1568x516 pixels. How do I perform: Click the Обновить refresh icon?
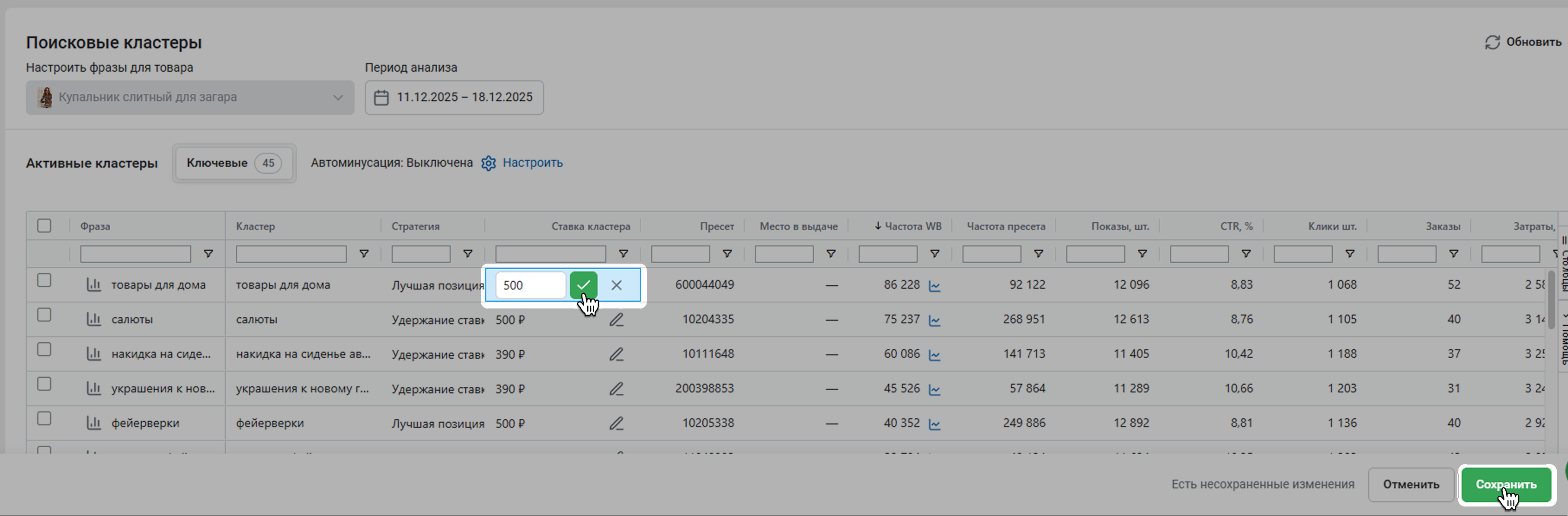pos(1492,42)
